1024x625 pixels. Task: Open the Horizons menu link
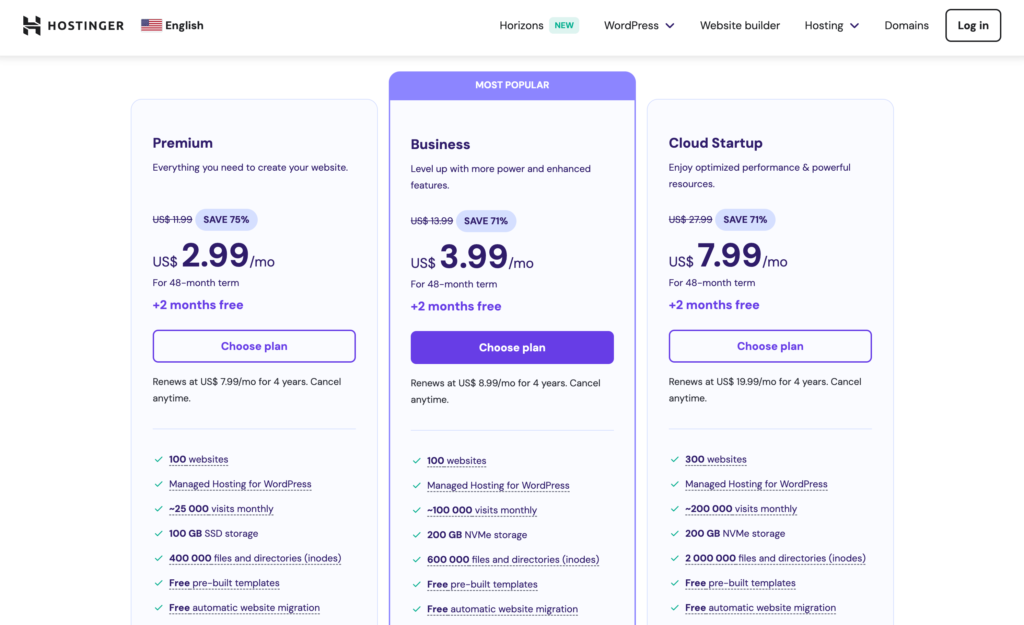[x=521, y=25]
